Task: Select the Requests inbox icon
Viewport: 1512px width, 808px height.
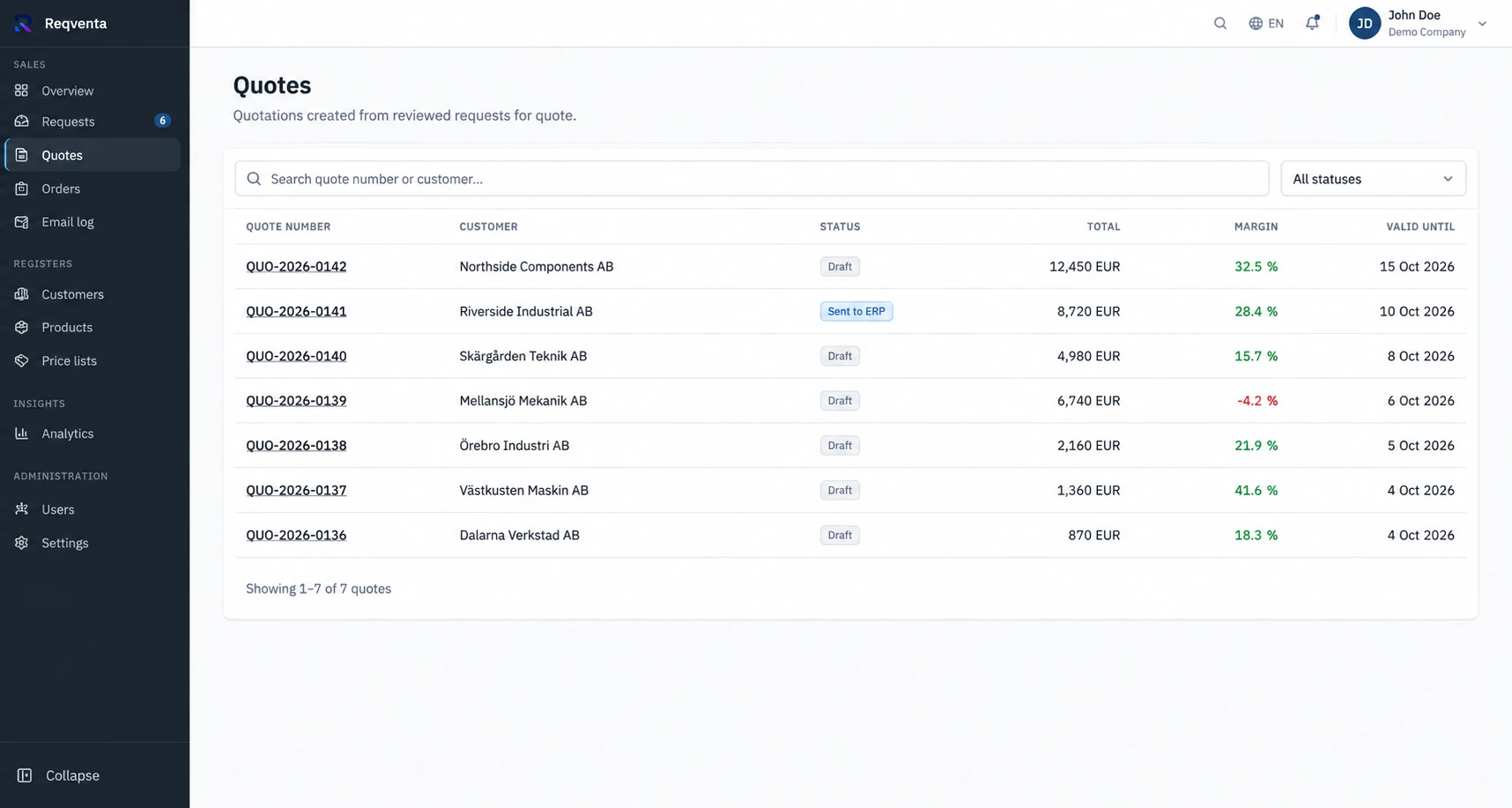Action: (x=22, y=122)
